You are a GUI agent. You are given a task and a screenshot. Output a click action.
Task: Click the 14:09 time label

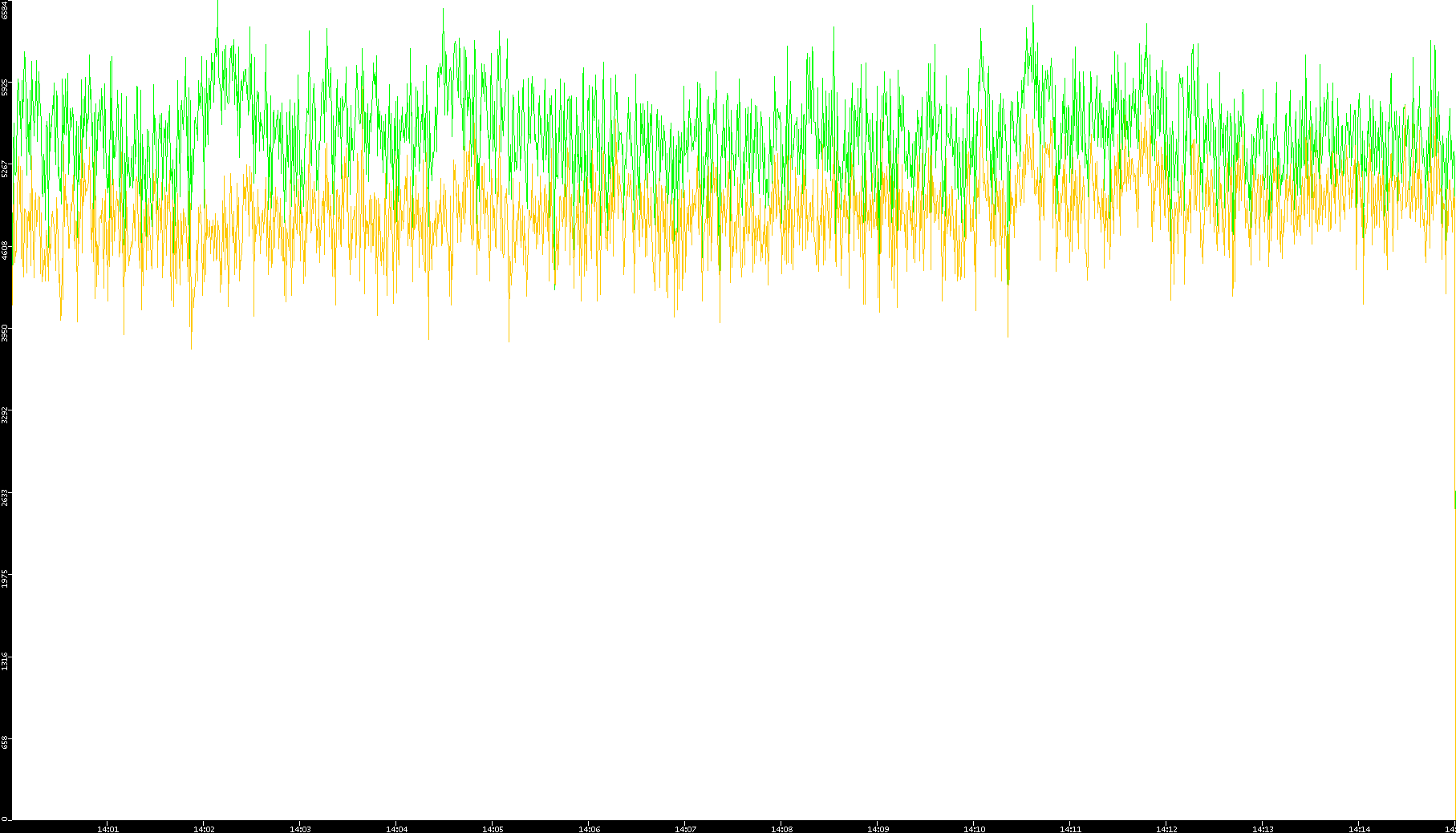coord(878,829)
